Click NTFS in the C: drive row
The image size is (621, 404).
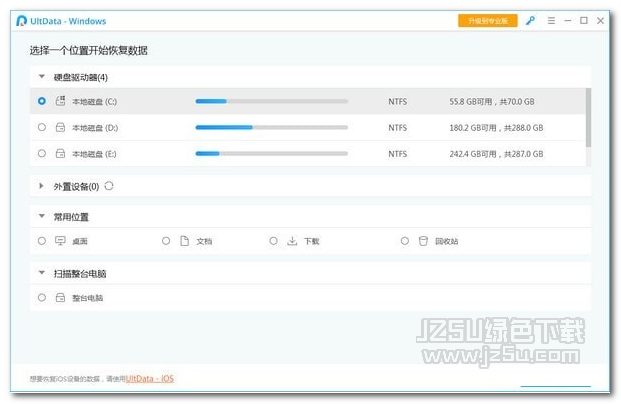pyautogui.click(x=397, y=102)
